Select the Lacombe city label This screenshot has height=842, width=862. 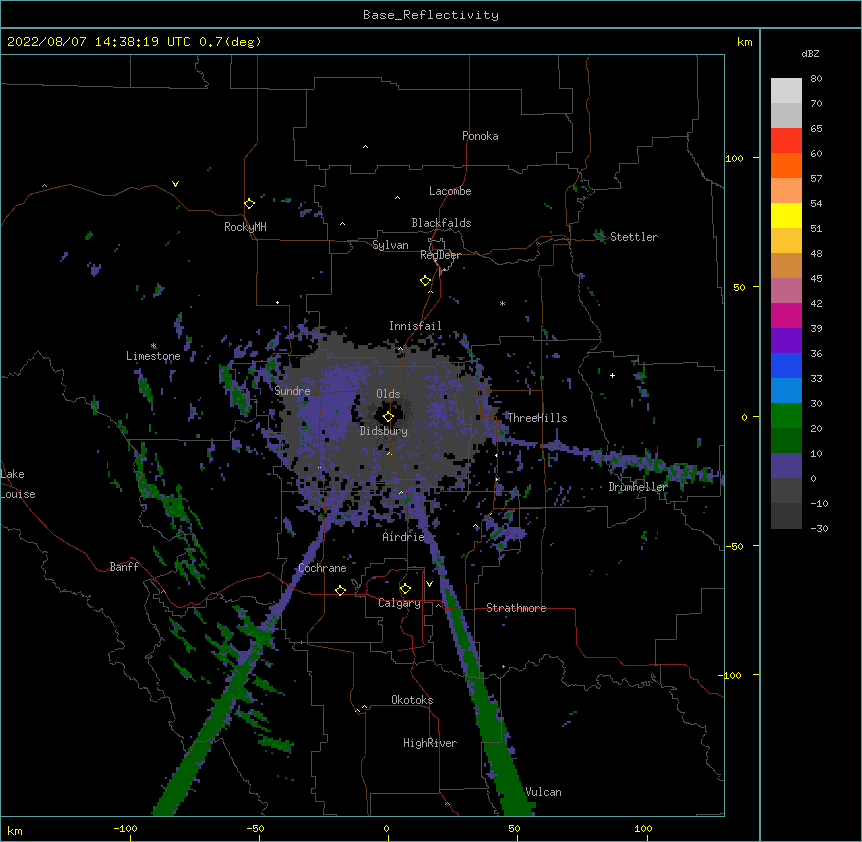450,191
